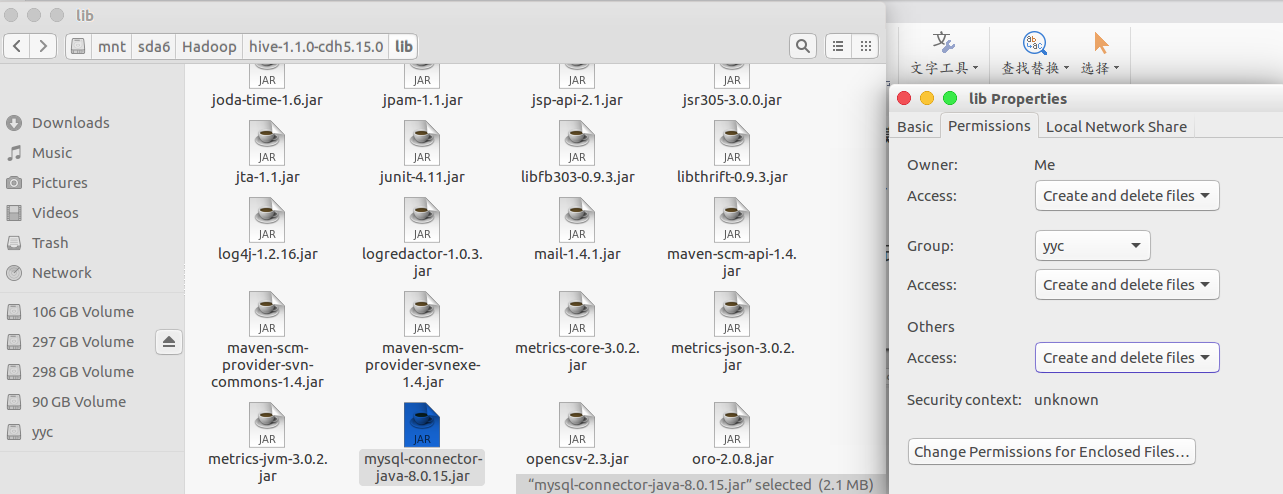1283x494 pixels.
Task: Go forward with the right arrow button
Action: [43, 46]
